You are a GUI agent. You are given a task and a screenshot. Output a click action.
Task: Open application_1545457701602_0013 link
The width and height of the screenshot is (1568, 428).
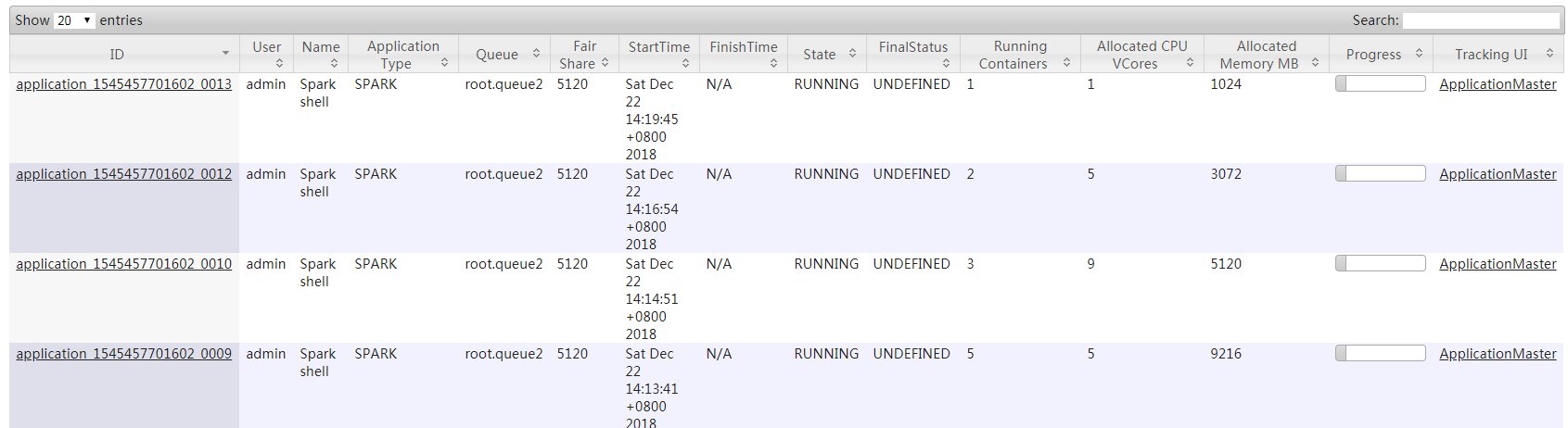coord(124,84)
